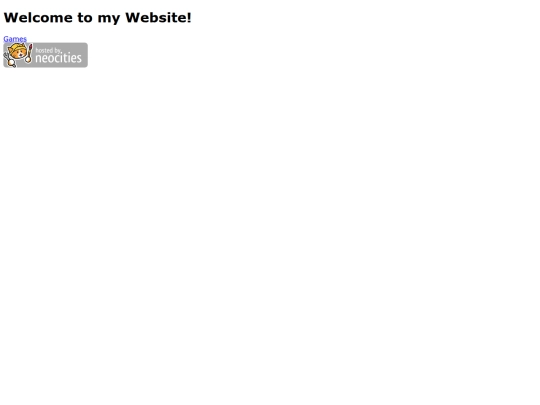
Task: Click the cat's face on the Neocities logo
Action: (18, 53)
